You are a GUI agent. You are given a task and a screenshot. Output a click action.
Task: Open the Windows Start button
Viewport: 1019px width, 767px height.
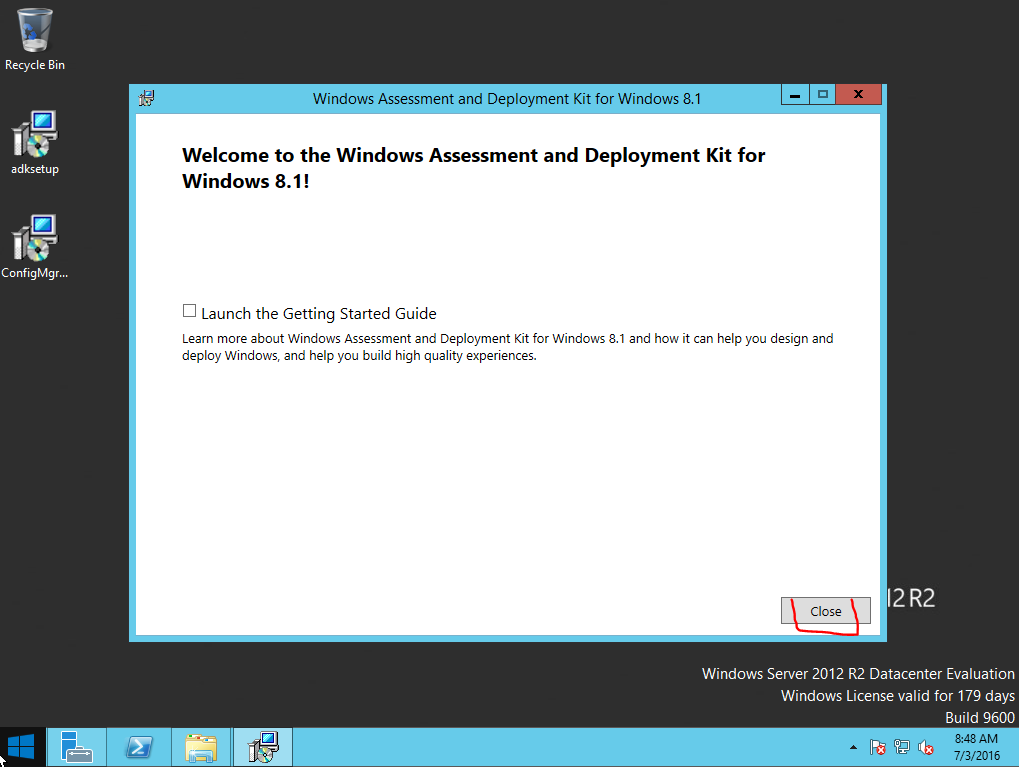(21, 747)
